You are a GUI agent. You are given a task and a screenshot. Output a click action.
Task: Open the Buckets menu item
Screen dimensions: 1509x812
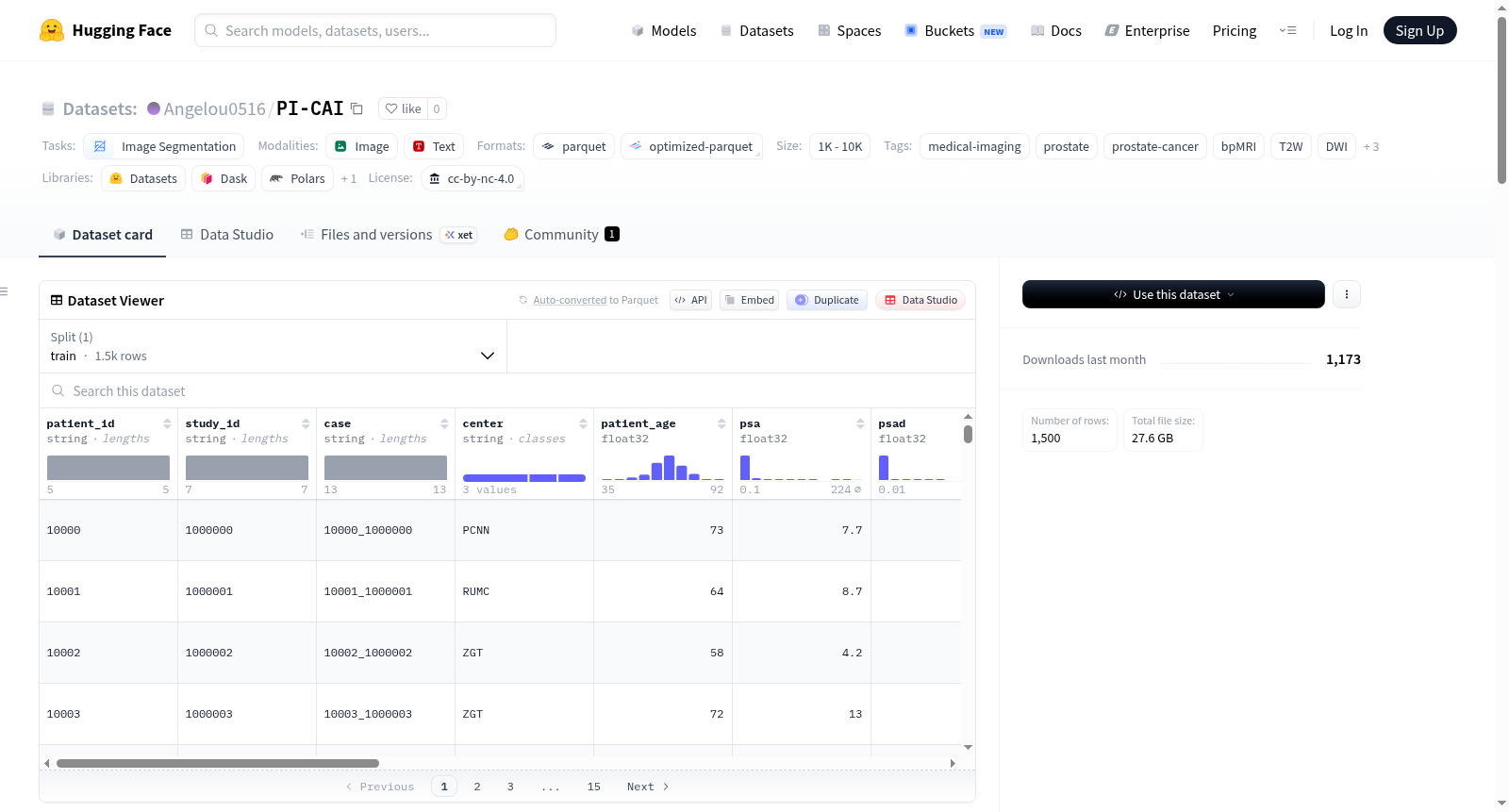click(x=955, y=31)
